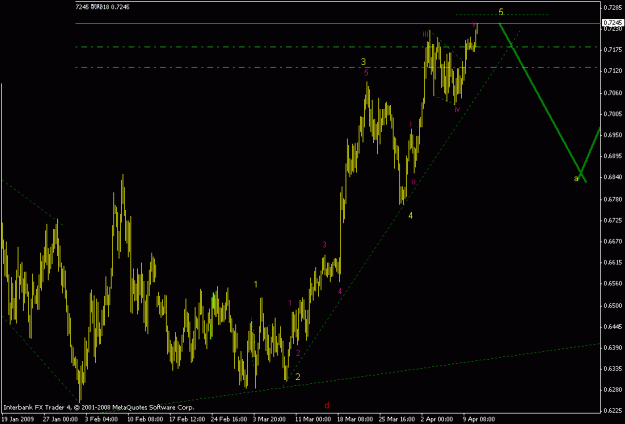Select the yellow wave 2 label
The width and height of the screenshot is (625, 424).
(x=298, y=377)
